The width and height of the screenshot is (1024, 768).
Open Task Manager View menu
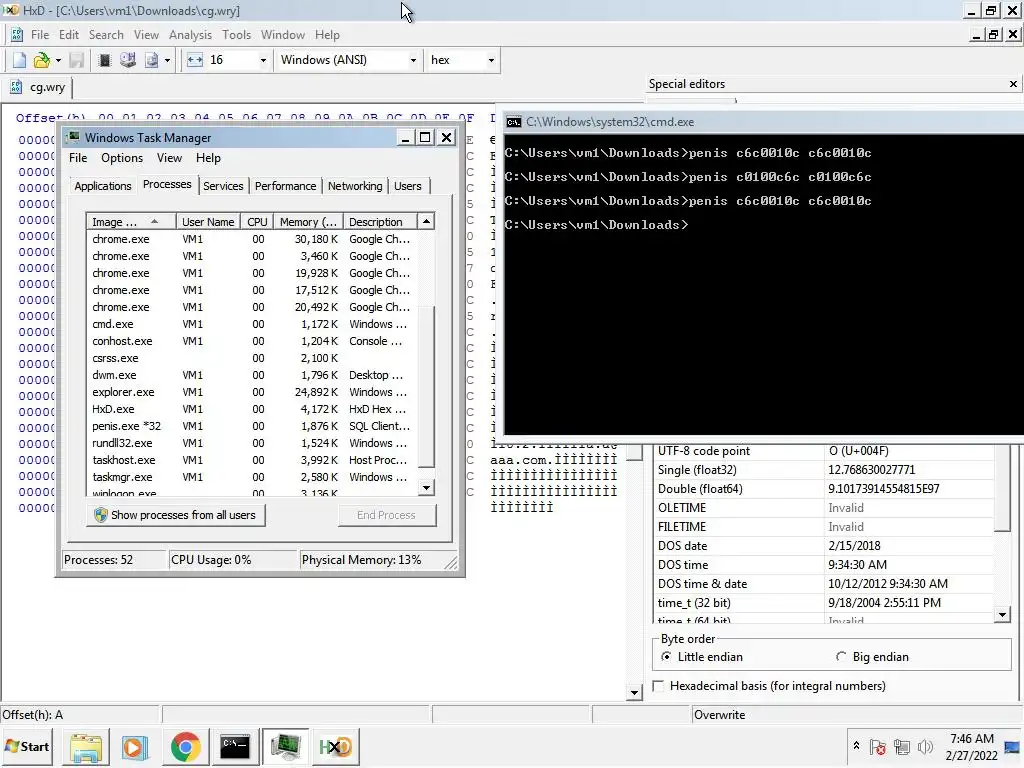click(169, 158)
